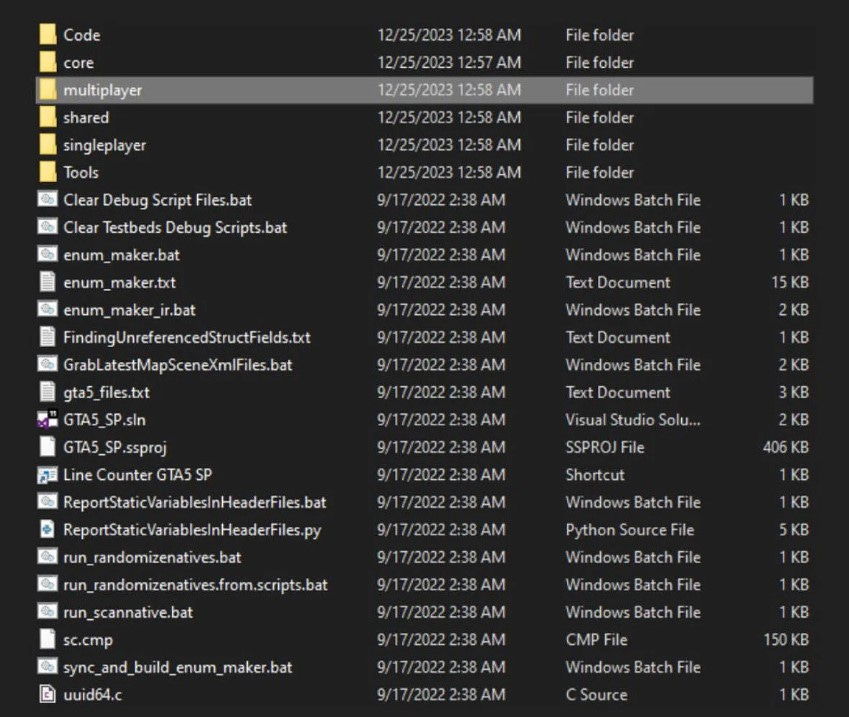The width and height of the screenshot is (849, 717).
Task: Click the core folder icon
Action: click(x=48, y=62)
